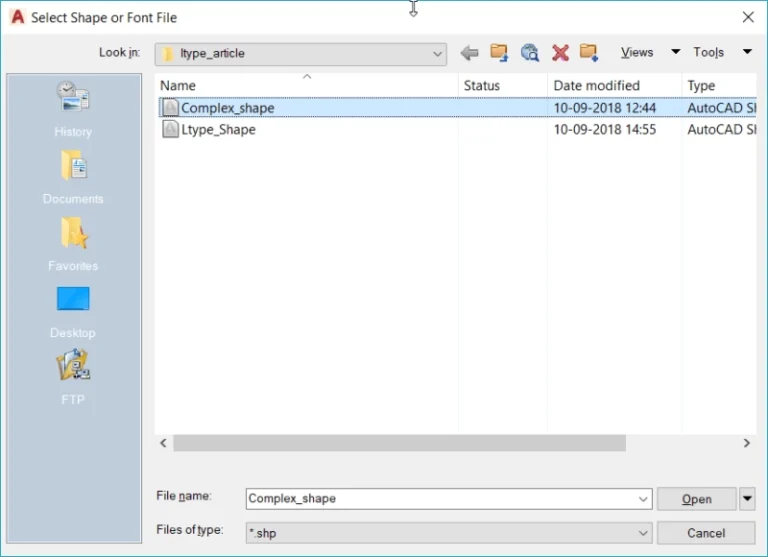Close the Select Shape or Font File dialog
768x557 pixels.
point(748,17)
